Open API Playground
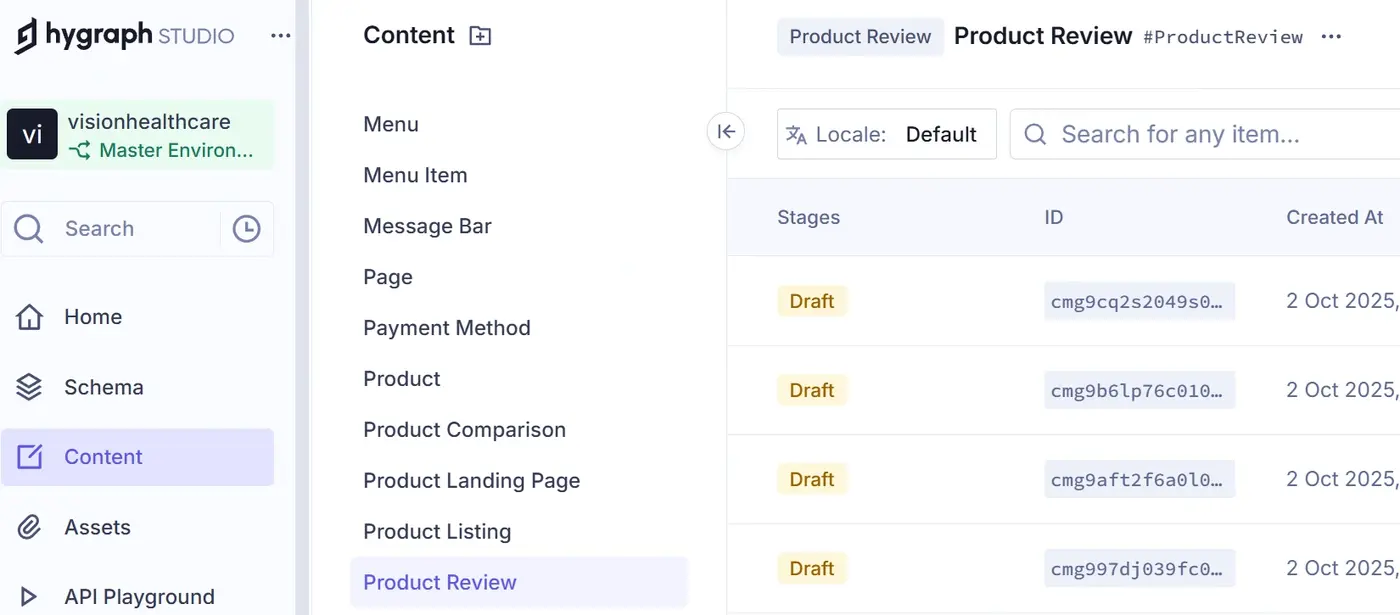1400x615 pixels. click(x=137, y=597)
